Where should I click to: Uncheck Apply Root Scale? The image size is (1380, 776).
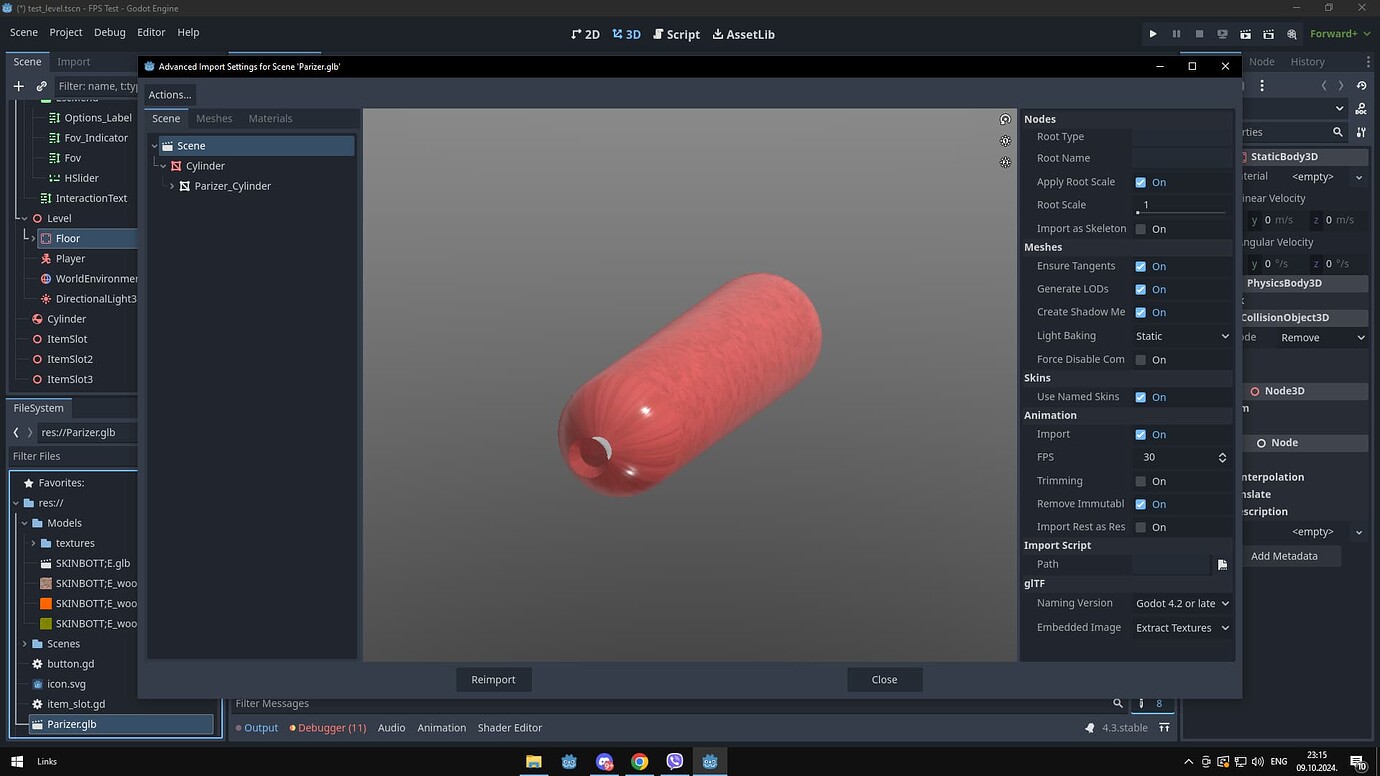pyautogui.click(x=1140, y=182)
